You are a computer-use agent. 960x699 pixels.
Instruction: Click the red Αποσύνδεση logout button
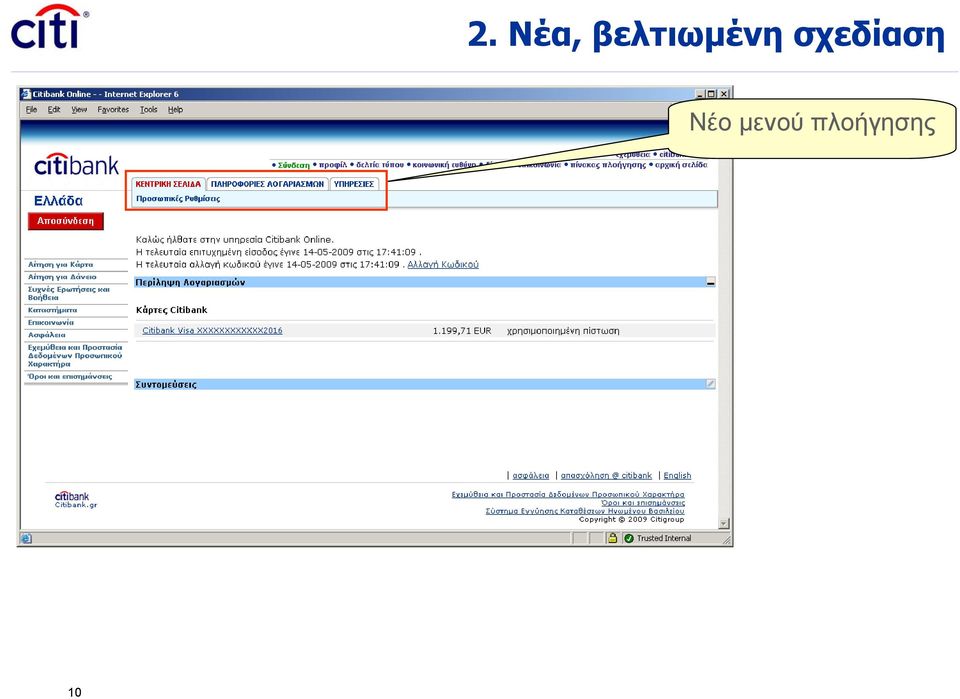[66, 221]
